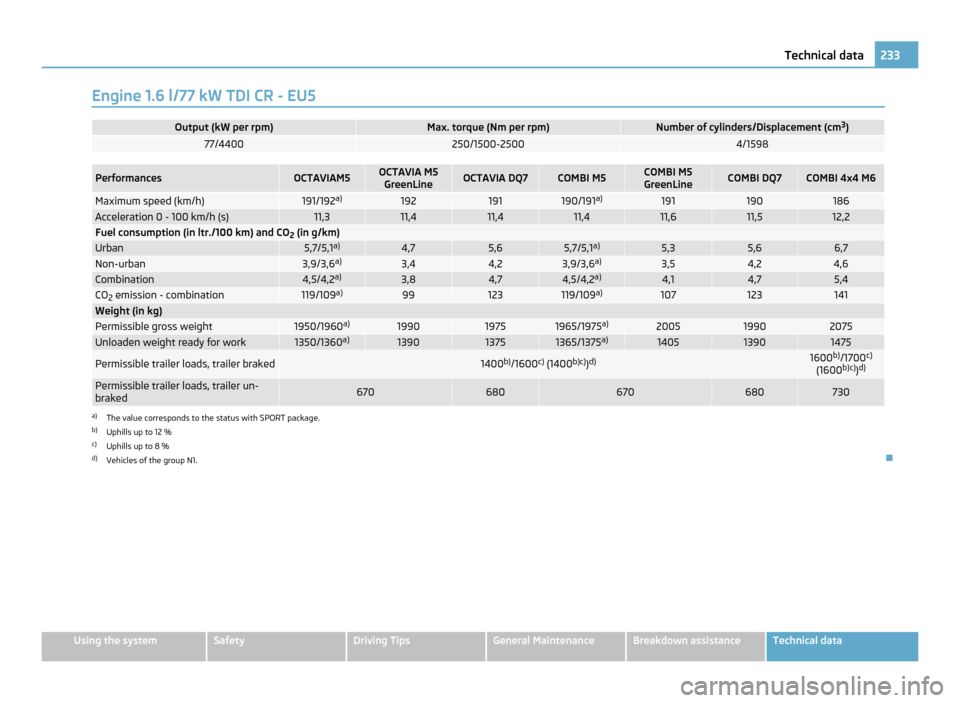Click the Acceleration 0 - 100 km/h row label
The width and height of the screenshot is (960, 703).
pyautogui.click(x=162, y=217)
